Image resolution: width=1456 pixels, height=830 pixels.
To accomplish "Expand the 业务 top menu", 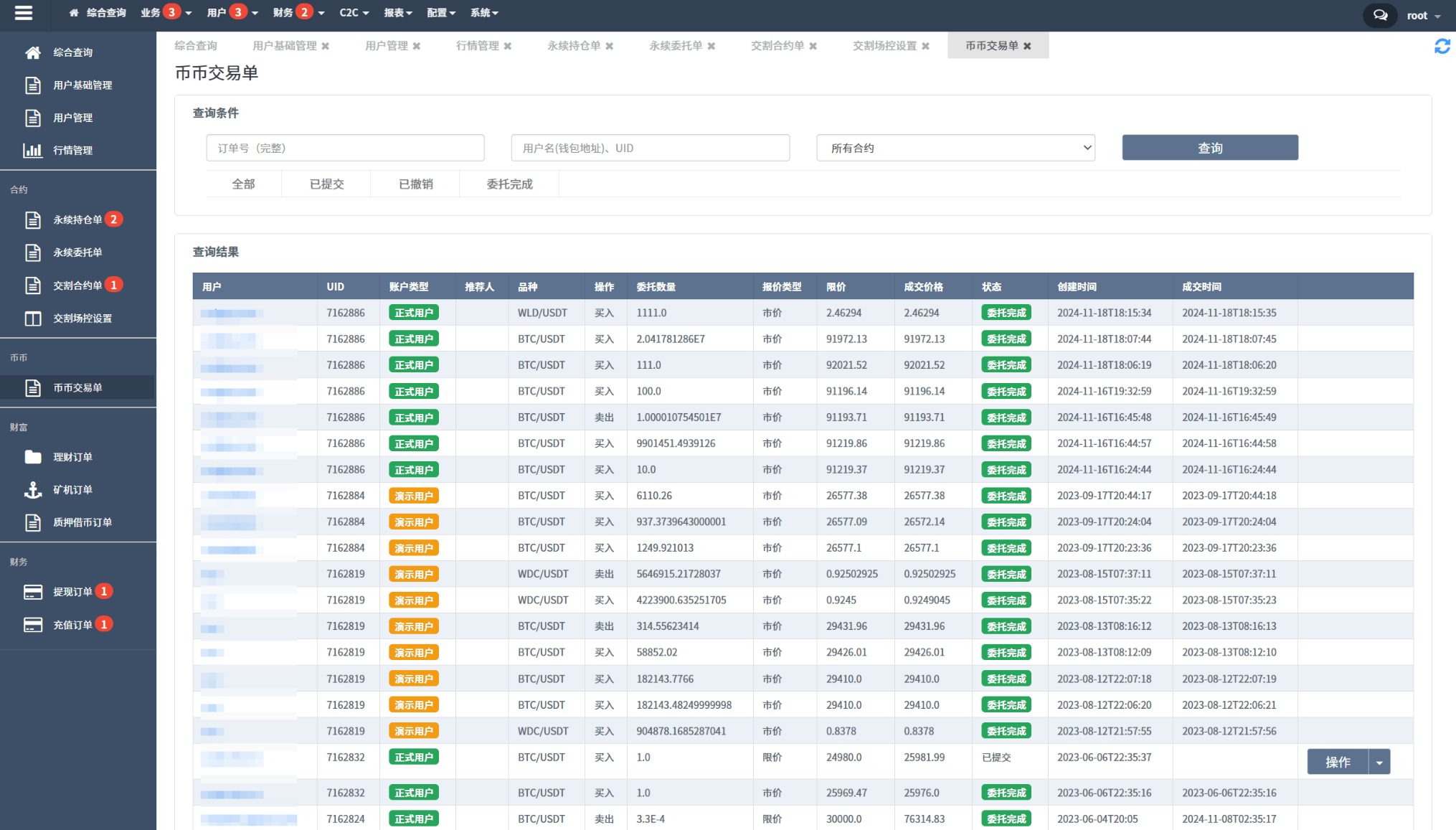I will click(166, 13).
